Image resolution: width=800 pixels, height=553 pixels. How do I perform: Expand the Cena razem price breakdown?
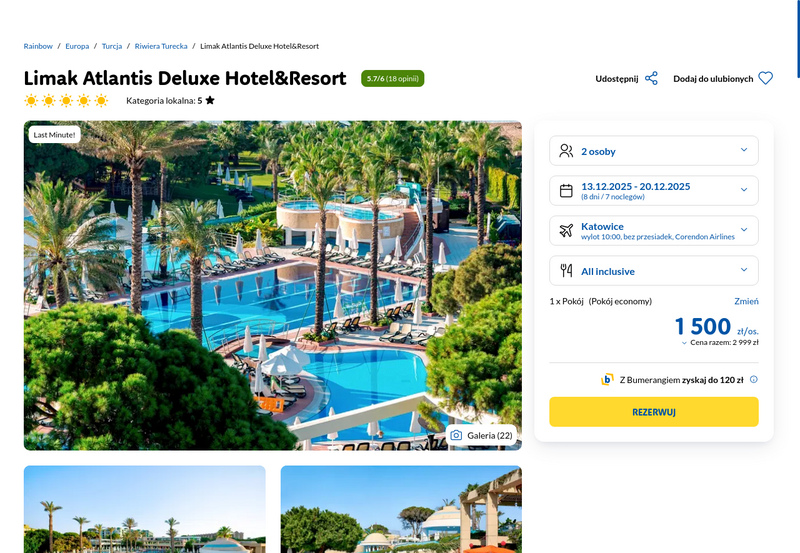[x=720, y=342]
